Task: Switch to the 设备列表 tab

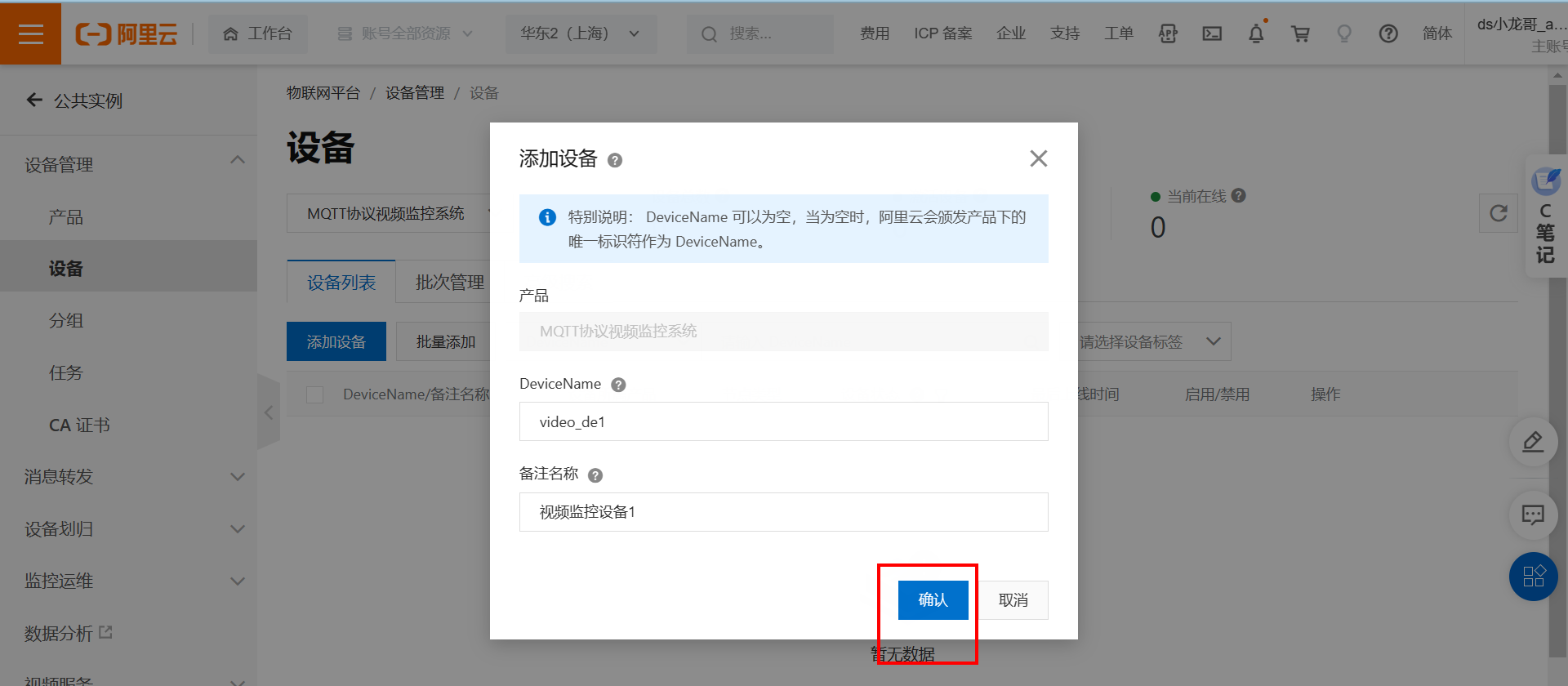Action: click(341, 283)
